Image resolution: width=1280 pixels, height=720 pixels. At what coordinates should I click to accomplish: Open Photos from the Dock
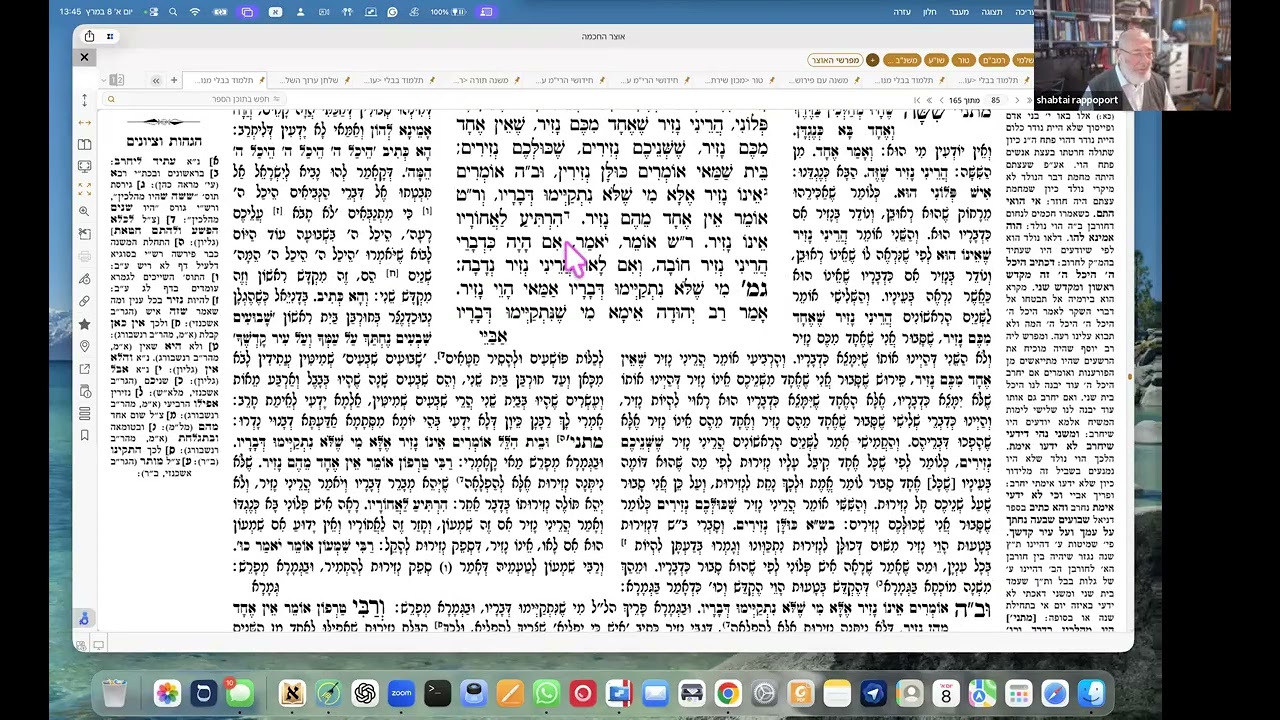click(167, 692)
